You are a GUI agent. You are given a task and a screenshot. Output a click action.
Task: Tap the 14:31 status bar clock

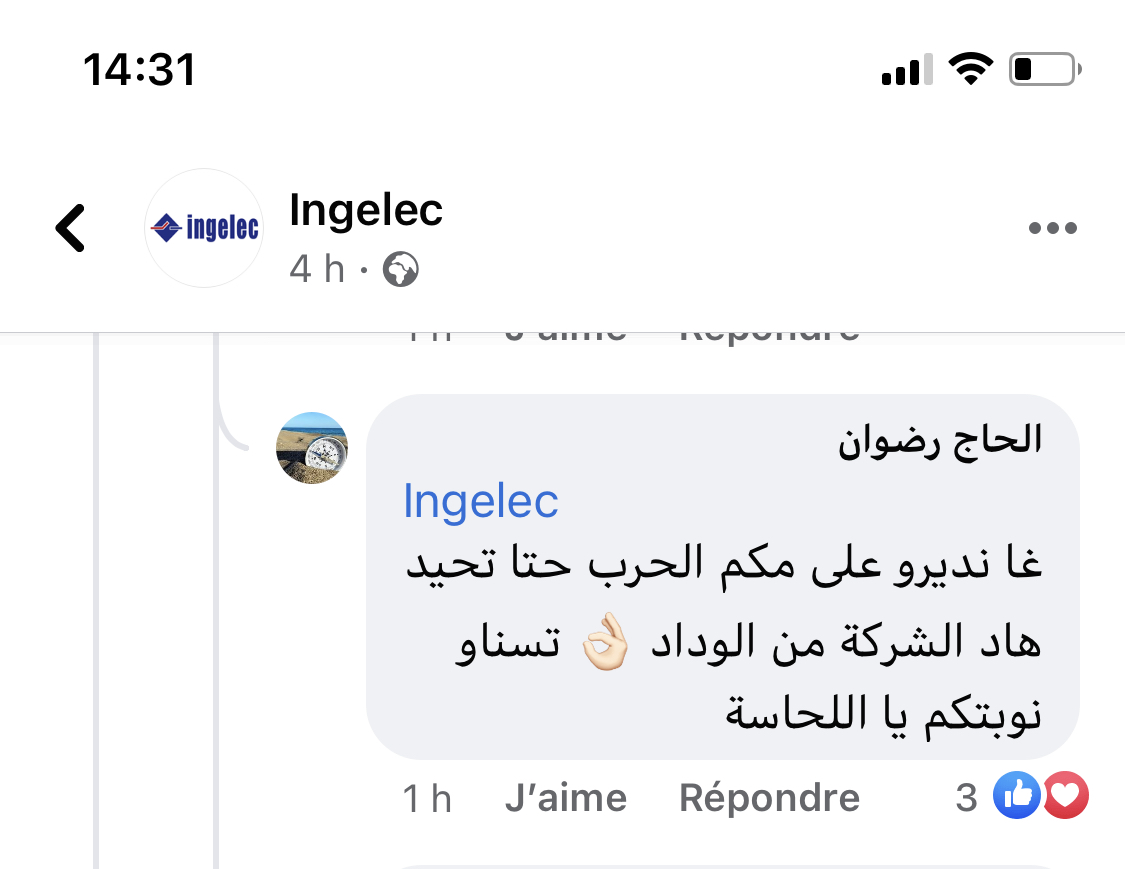tap(139, 69)
